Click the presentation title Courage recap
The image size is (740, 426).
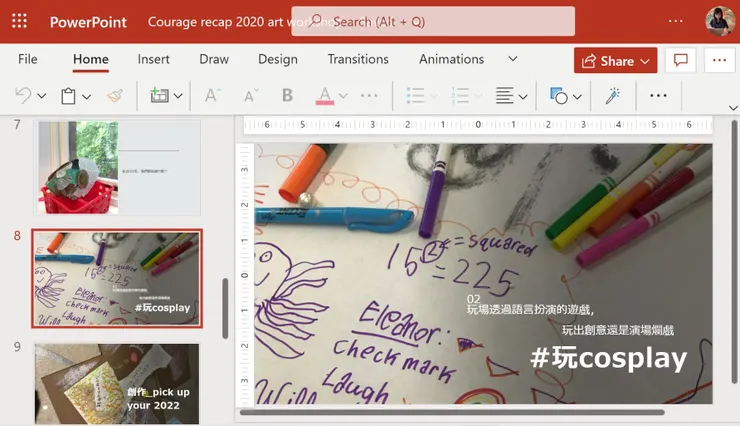click(219, 22)
